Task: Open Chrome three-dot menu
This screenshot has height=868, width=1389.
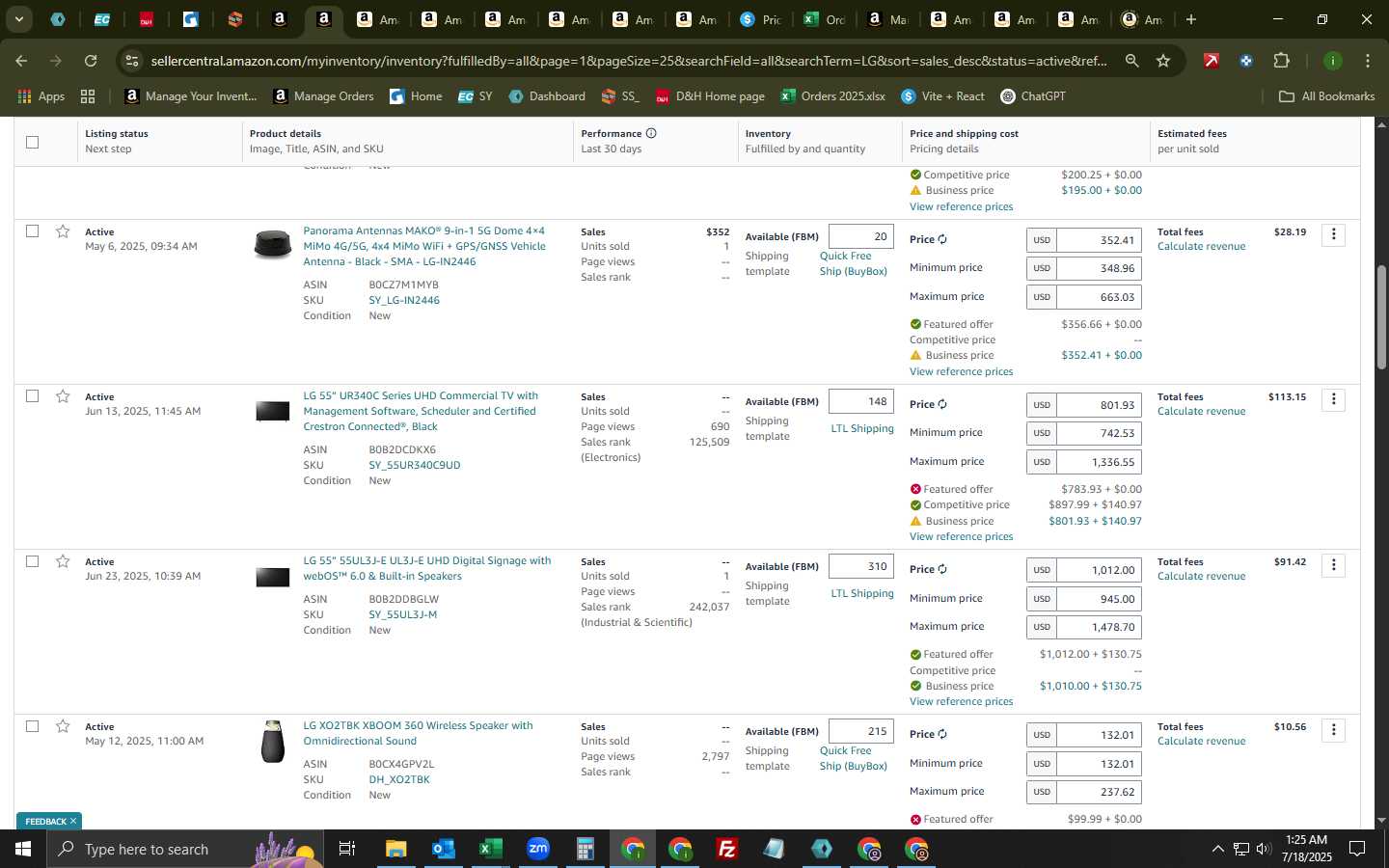Action: click(x=1367, y=61)
